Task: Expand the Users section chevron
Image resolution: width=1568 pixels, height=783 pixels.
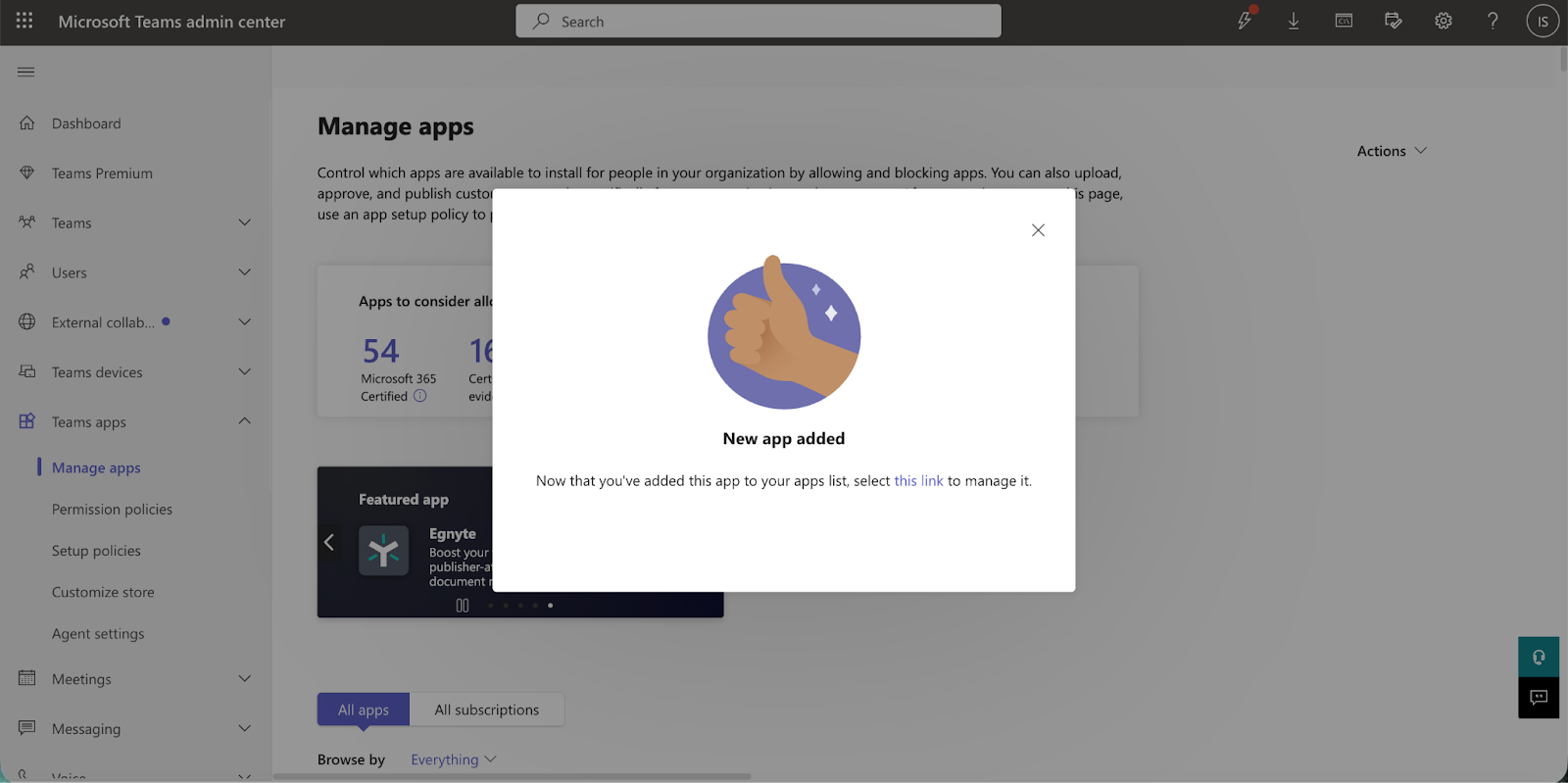Action: pyautogui.click(x=245, y=271)
